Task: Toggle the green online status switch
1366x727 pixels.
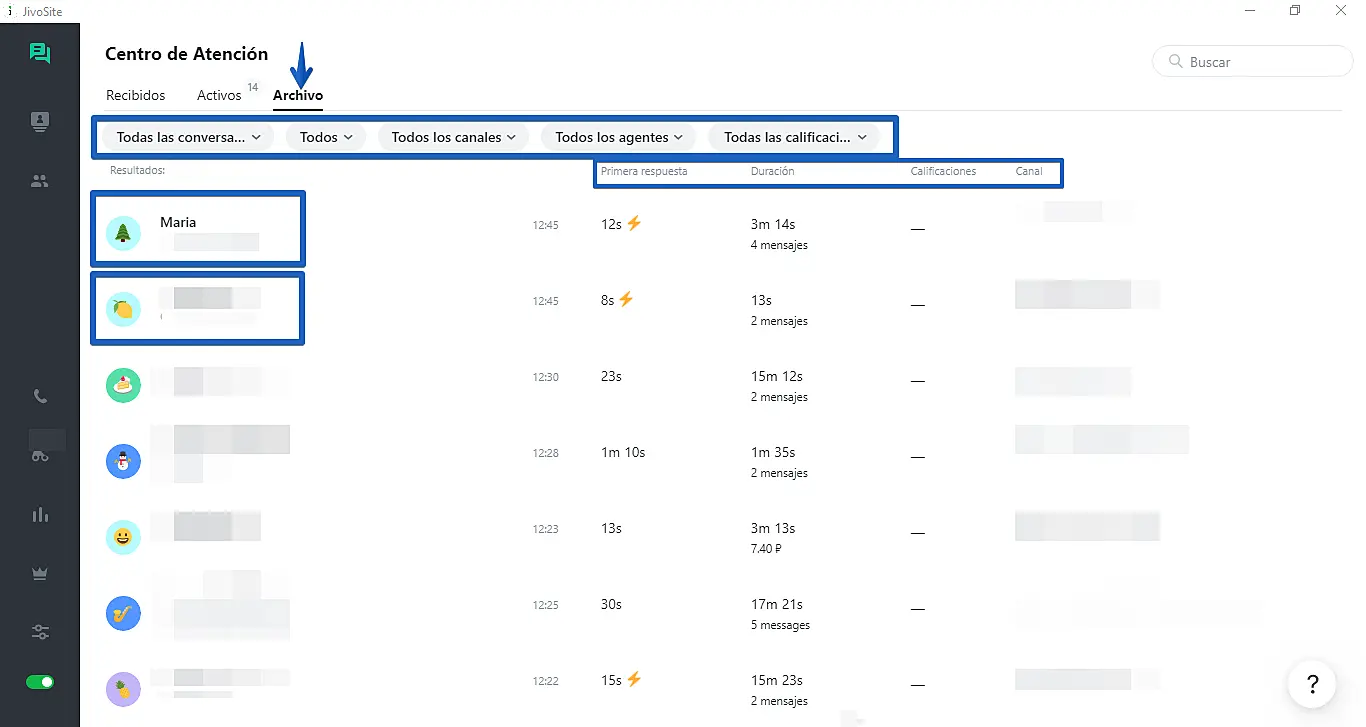Action: point(40,682)
